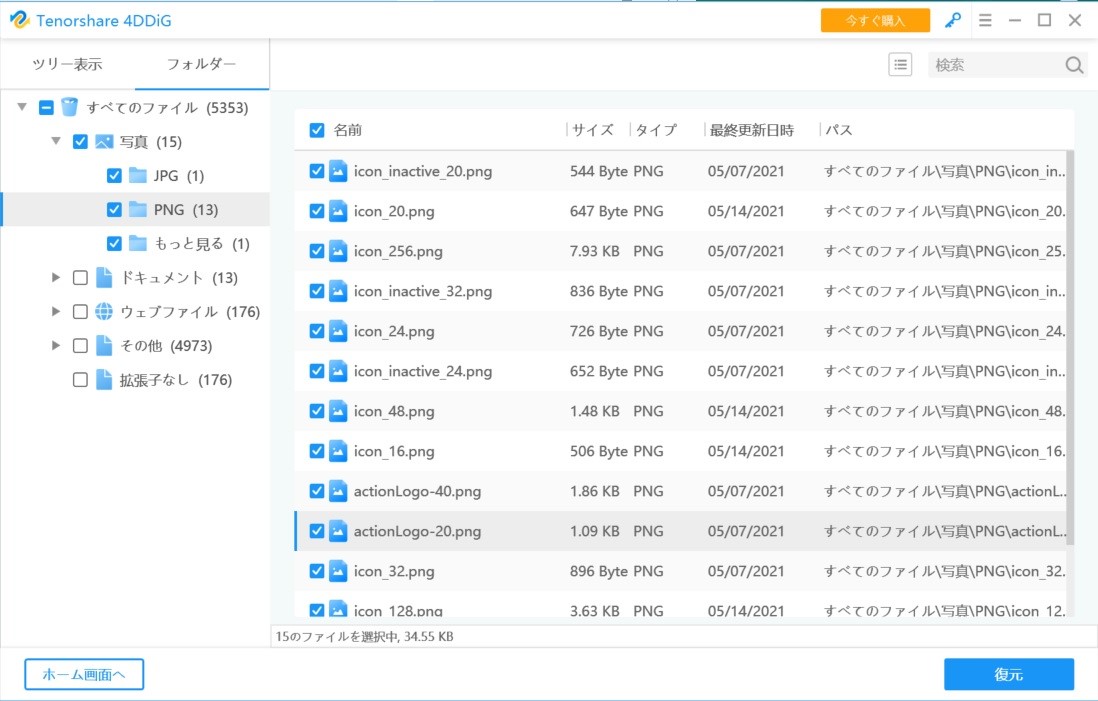Click the 7.93 KB size cell
This screenshot has height=701, width=1098.
pyautogui.click(x=595, y=251)
